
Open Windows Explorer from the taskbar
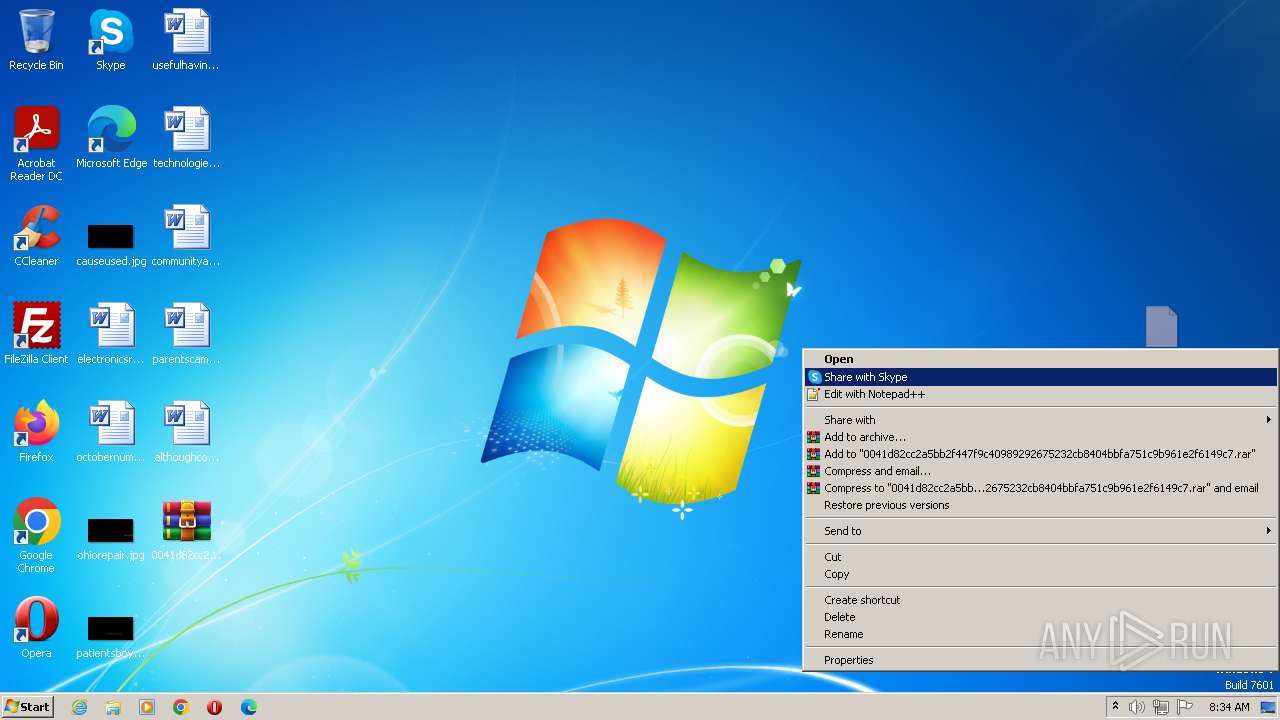113,707
